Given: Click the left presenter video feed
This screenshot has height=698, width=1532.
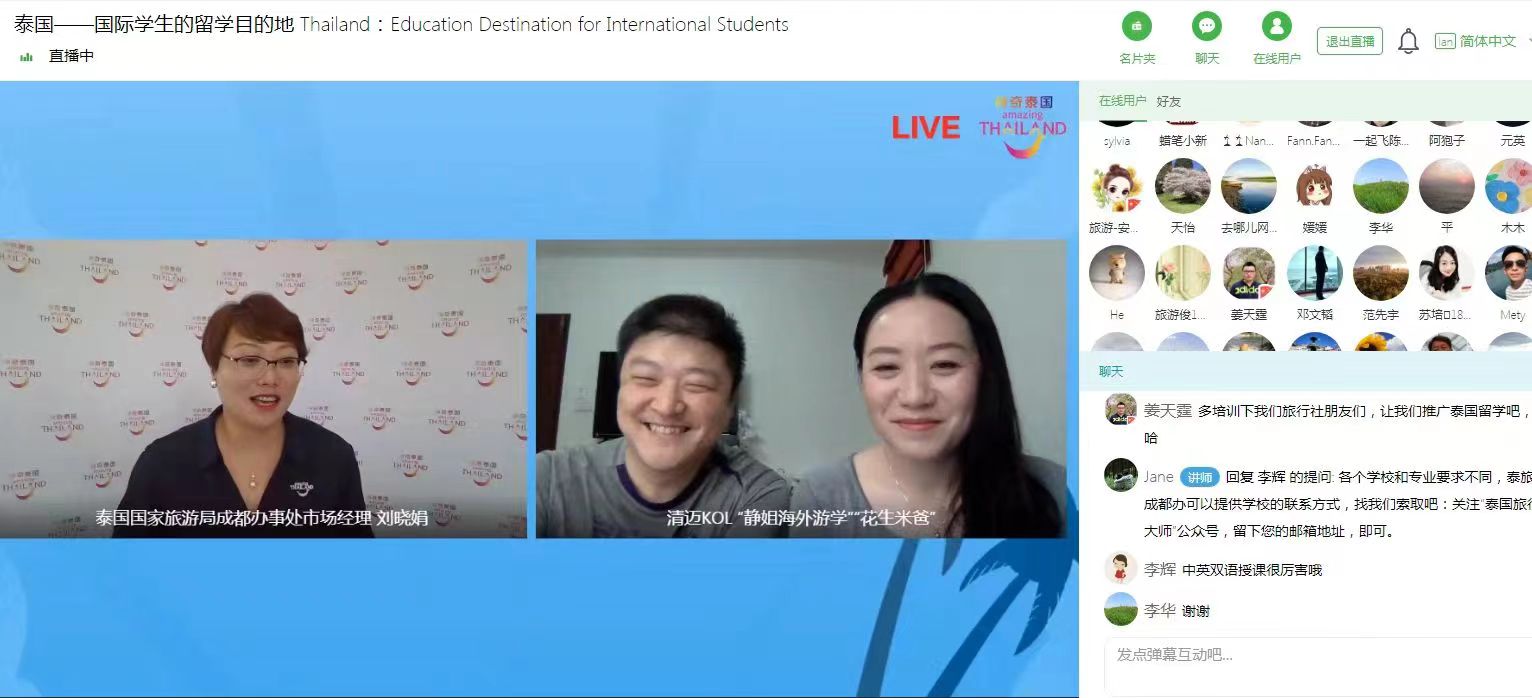Looking at the screenshot, I should pos(263,389).
